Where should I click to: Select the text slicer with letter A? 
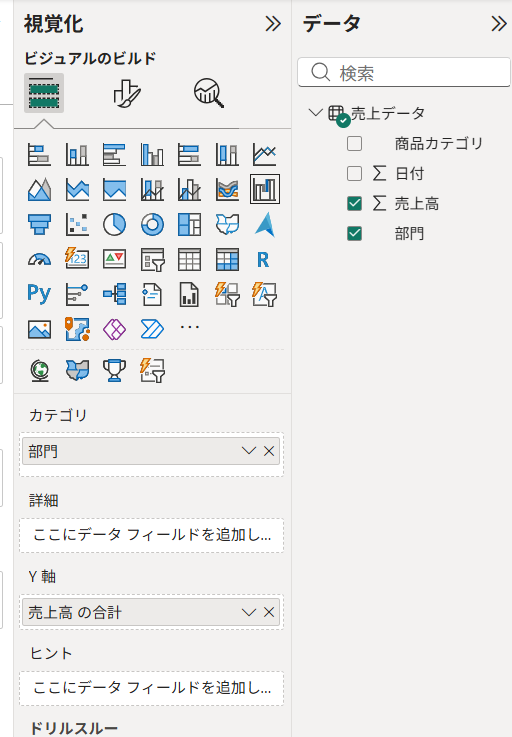265,294
